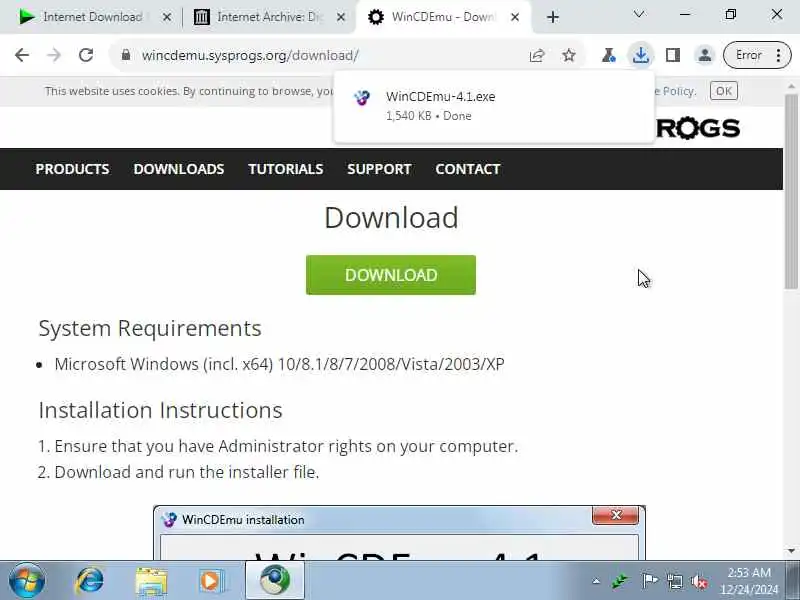800x600 pixels.
Task: Open Action Center flag icon
Action: tap(649, 581)
